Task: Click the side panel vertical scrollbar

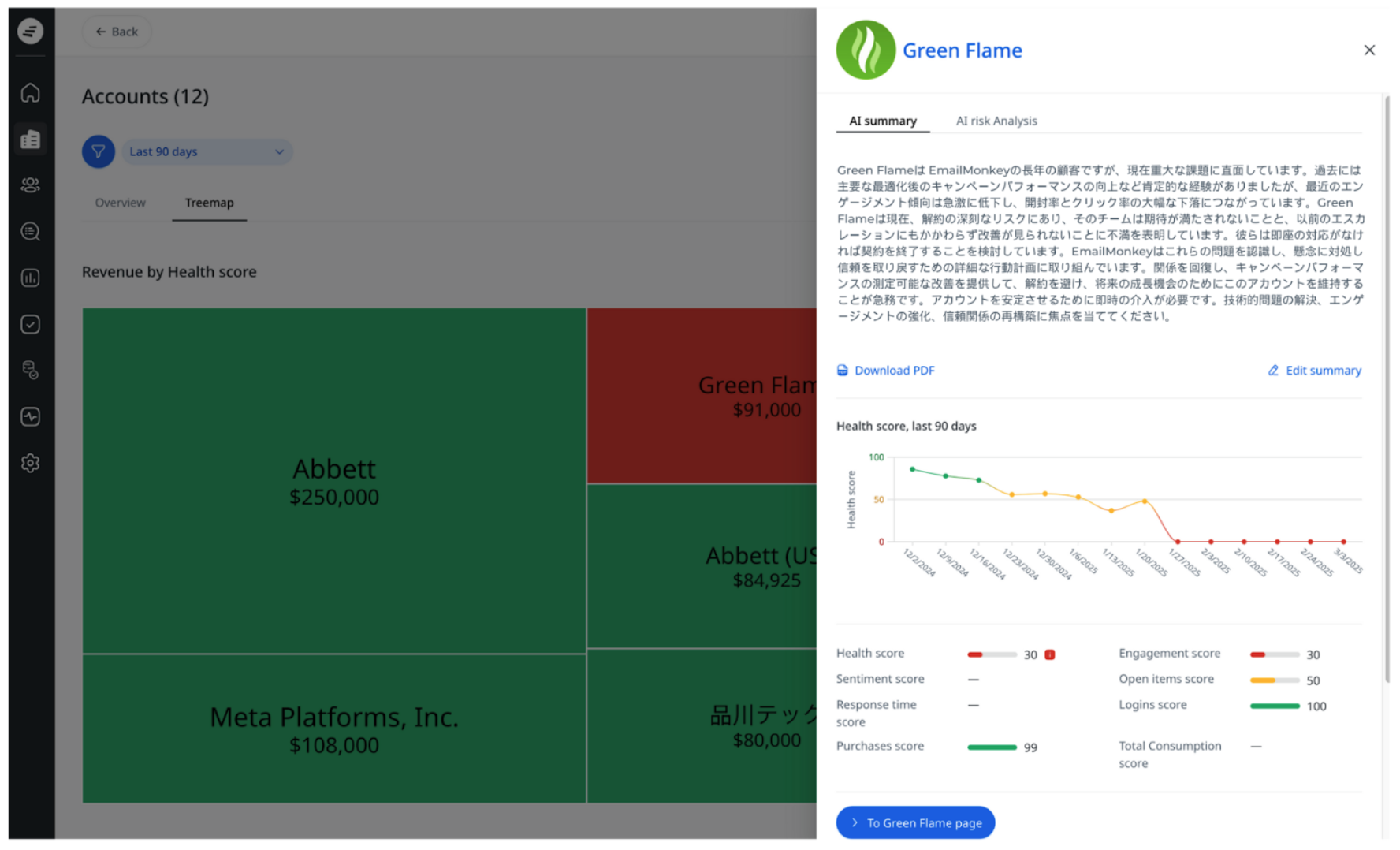Action: (x=1387, y=389)
